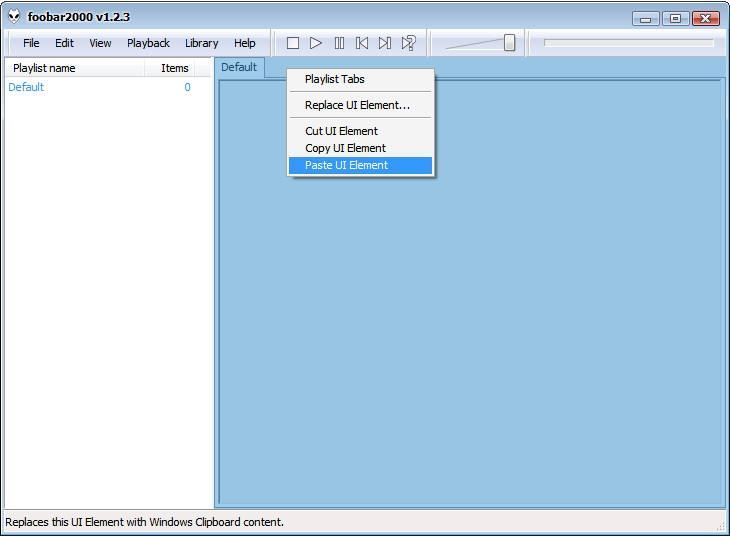
Task: Click the volume slider handle
Action: coord(509,43)
